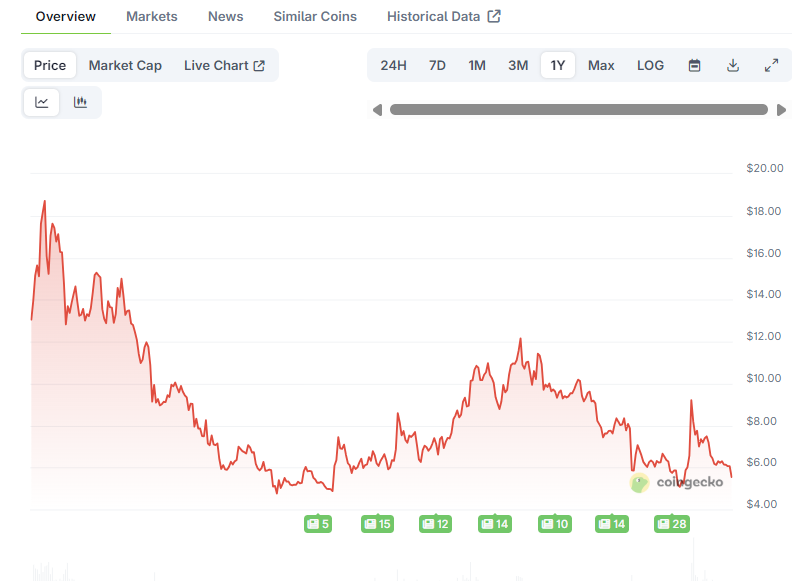The height and width of the screenshot is (581, 812).
Task: Open Live Chart external link
Action: click(224, 65)
